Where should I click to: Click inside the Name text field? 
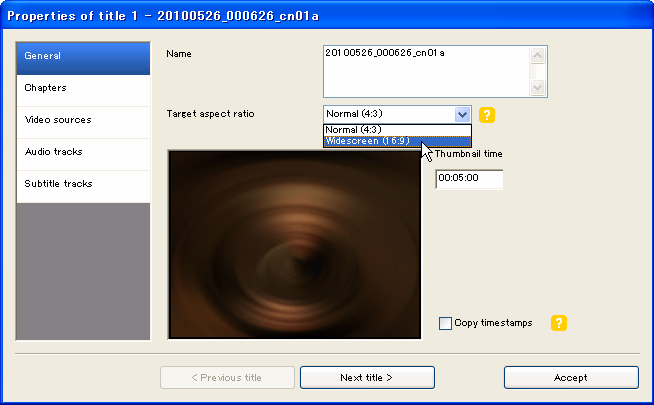coord(427,71)
